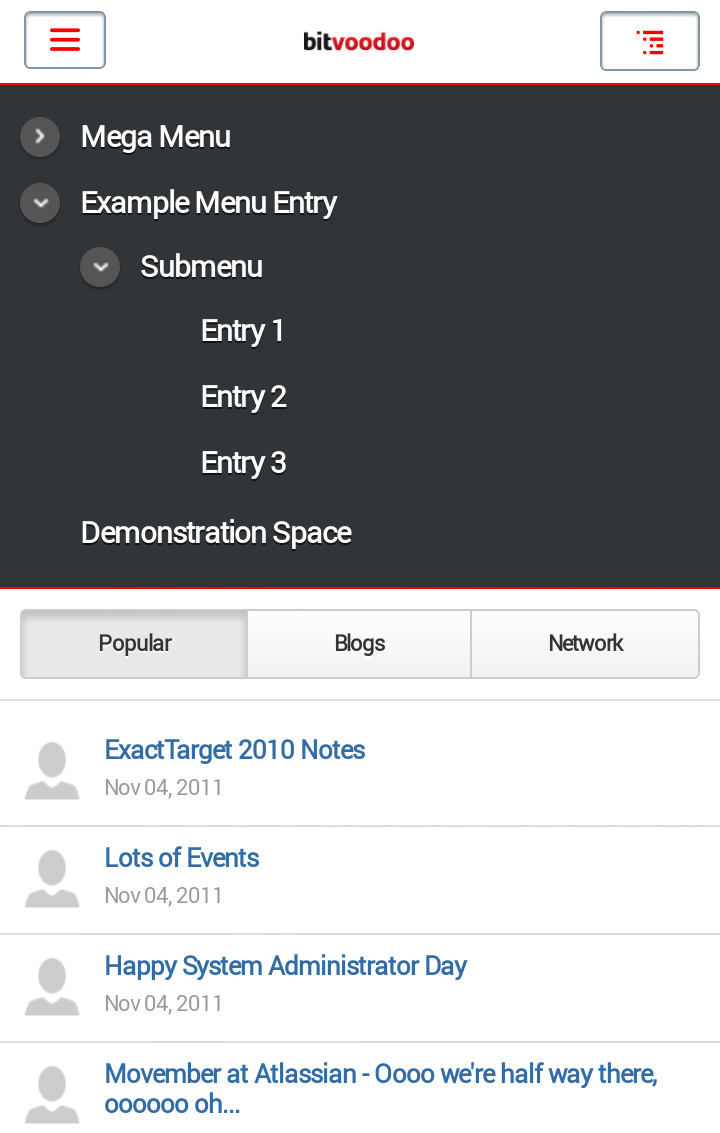
Task: Click avatar next to Movember at Atlassian
Action: pos(52,1094)
